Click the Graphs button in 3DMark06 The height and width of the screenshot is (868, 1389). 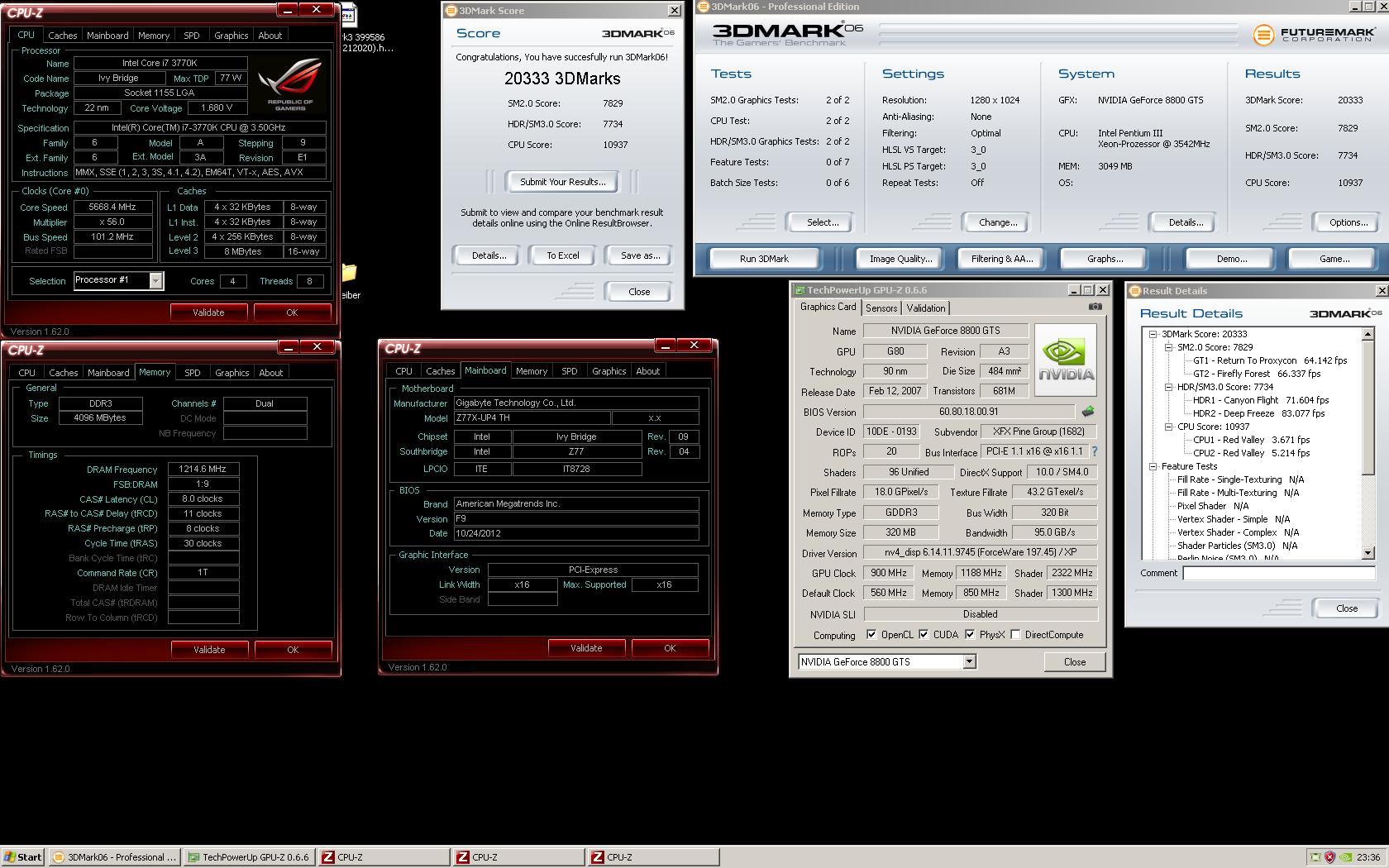(1105, 259)
